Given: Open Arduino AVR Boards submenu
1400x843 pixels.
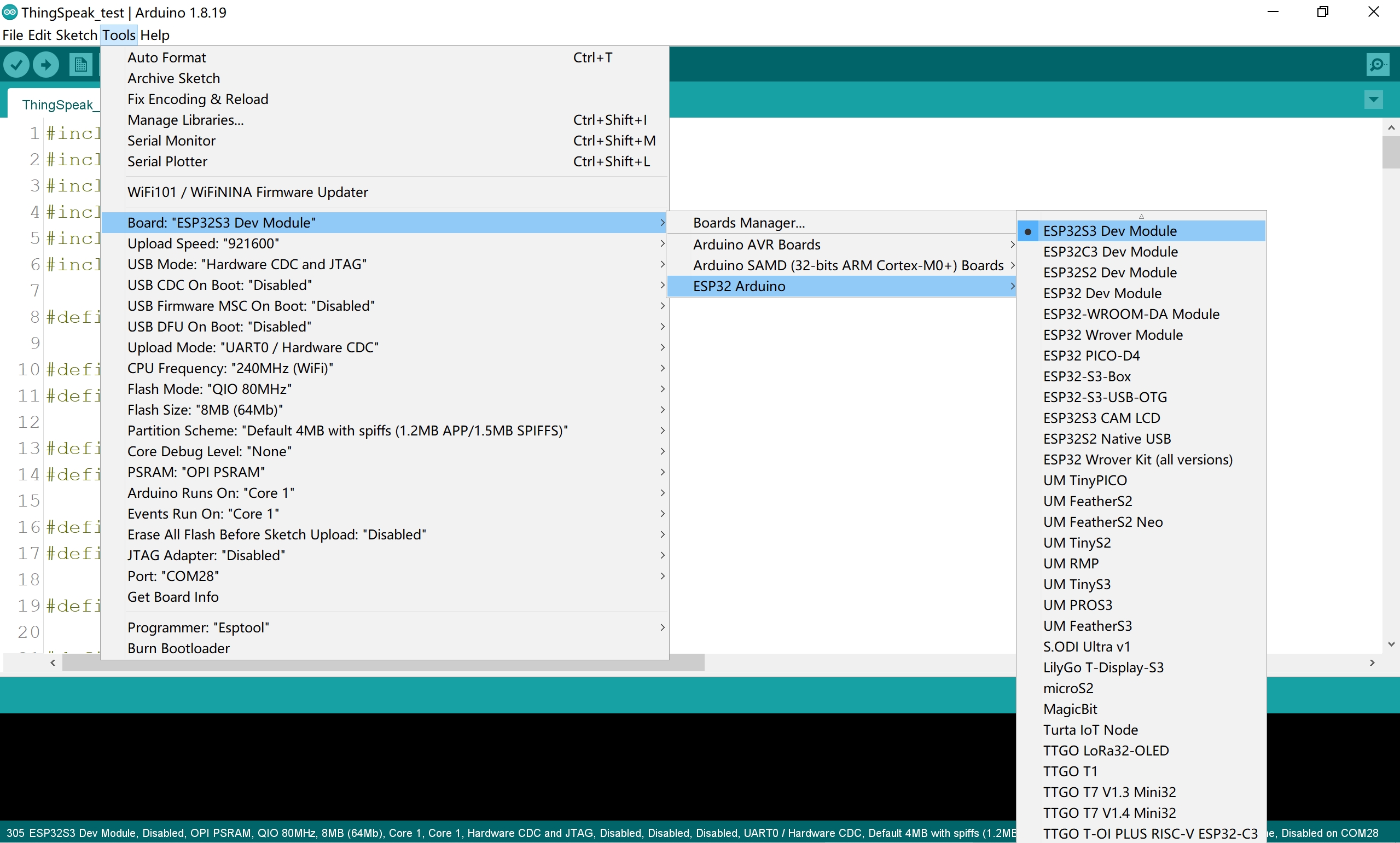Looking at the screenshot, I should (840, 245).
